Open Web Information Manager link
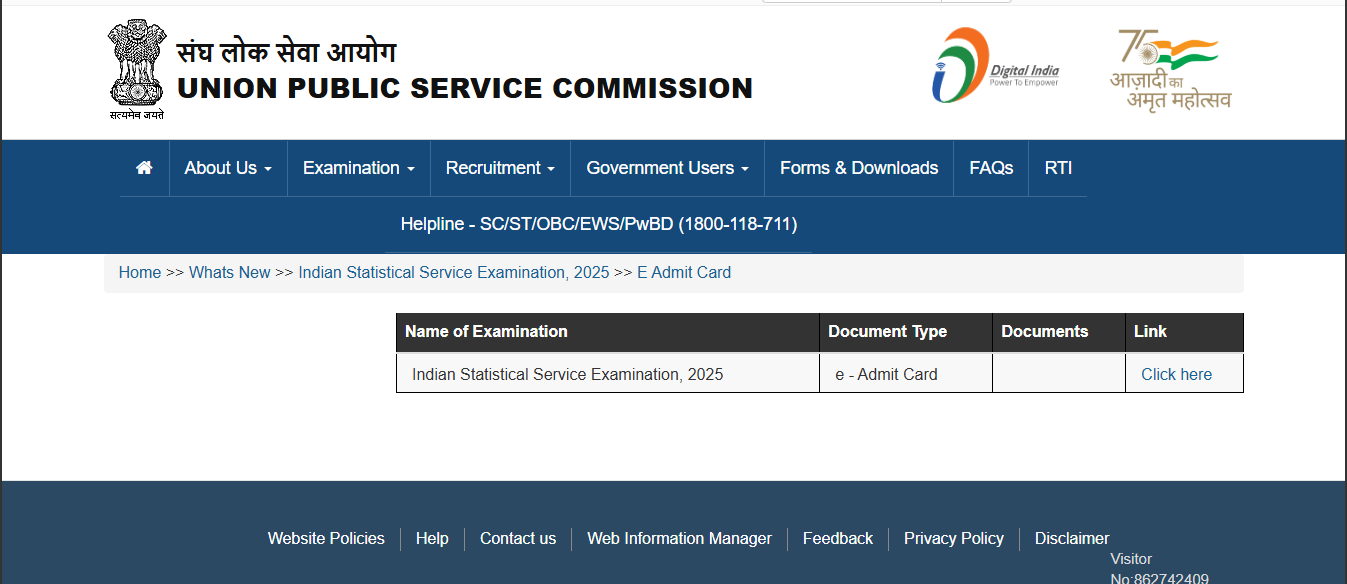The width and height of the screenshot is (1347, 584). pyautogui.click(x=679, y=538)
